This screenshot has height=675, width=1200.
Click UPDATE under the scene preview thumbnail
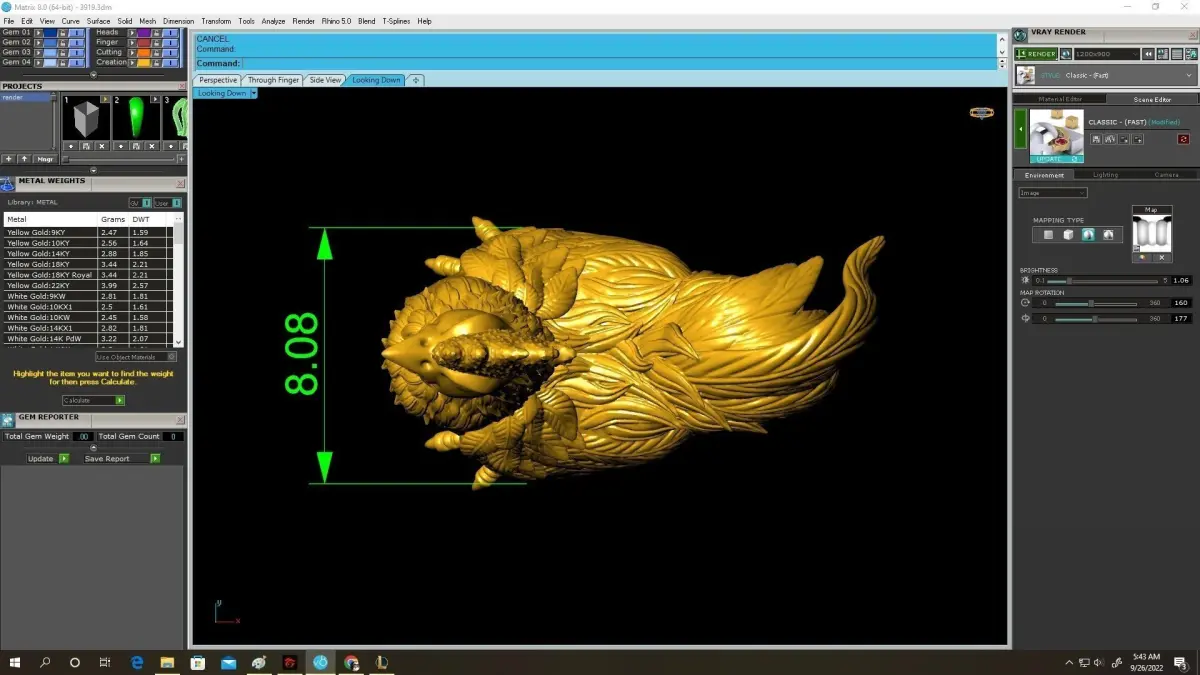coord(1056,159)
